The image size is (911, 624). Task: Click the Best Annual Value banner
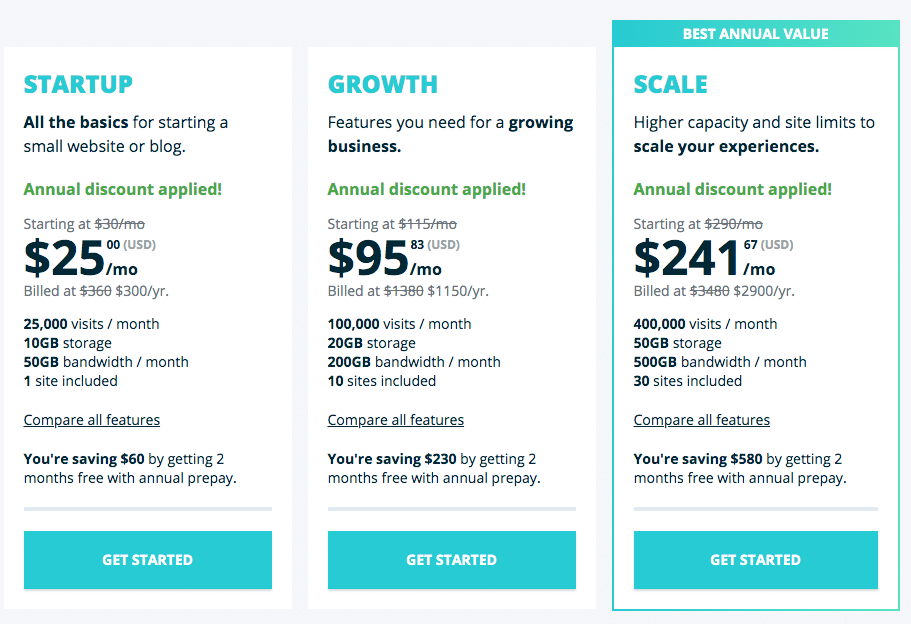(x=755, y=34)
